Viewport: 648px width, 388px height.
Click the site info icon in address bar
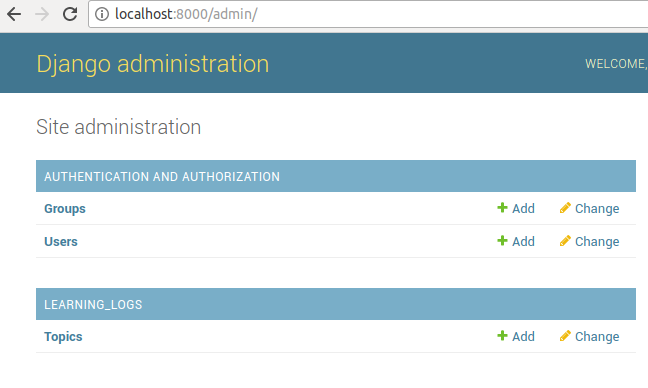102,14
